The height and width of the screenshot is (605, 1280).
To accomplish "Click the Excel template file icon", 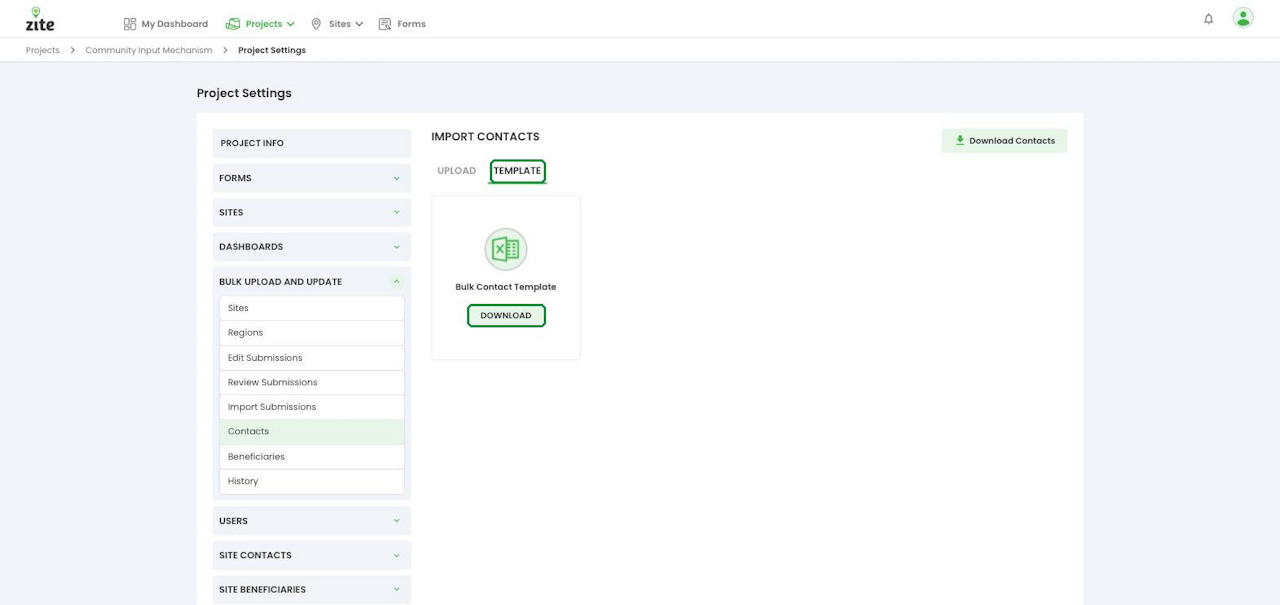I will (x=506, y=249).
